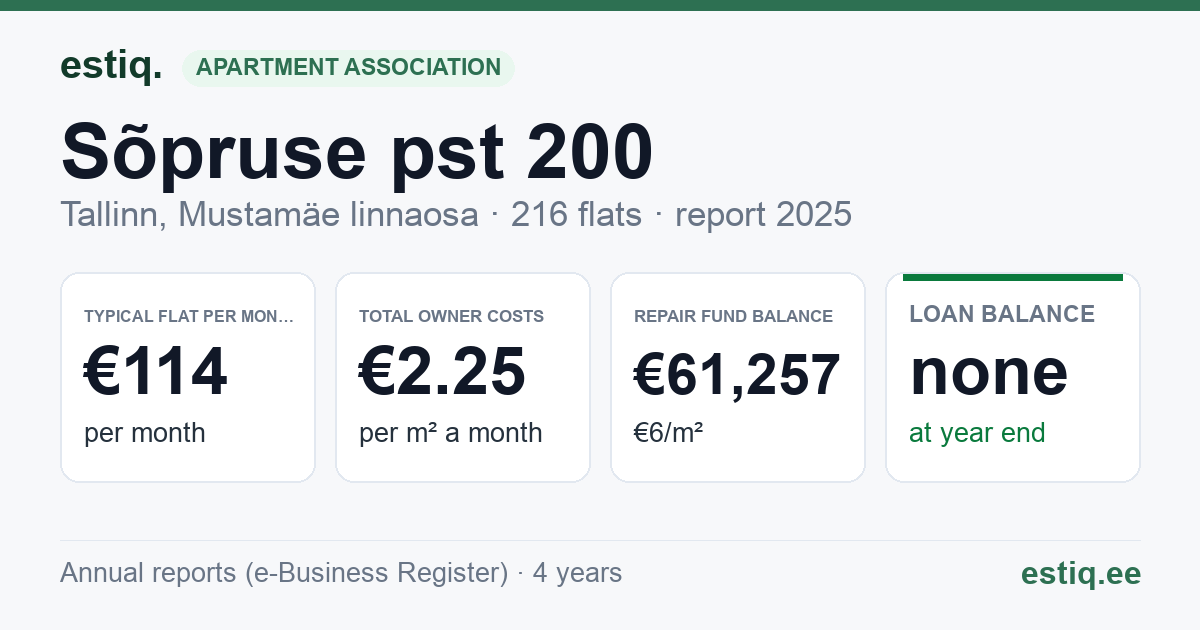The width and height of the screenshot is (1200, 630).
Task: Click the €6/m² text
Action: [x=669, y=433]
